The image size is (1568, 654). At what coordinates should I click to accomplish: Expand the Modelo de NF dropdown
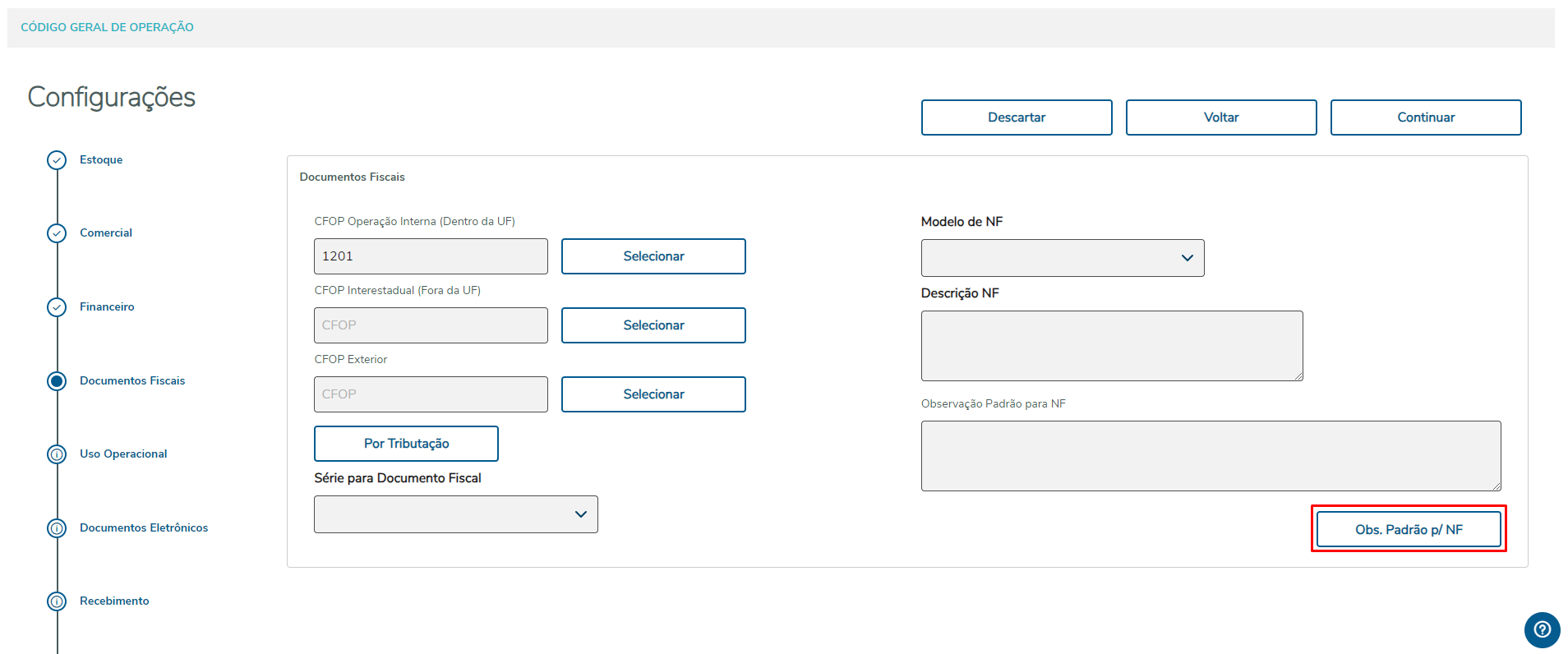[1062, 258]
